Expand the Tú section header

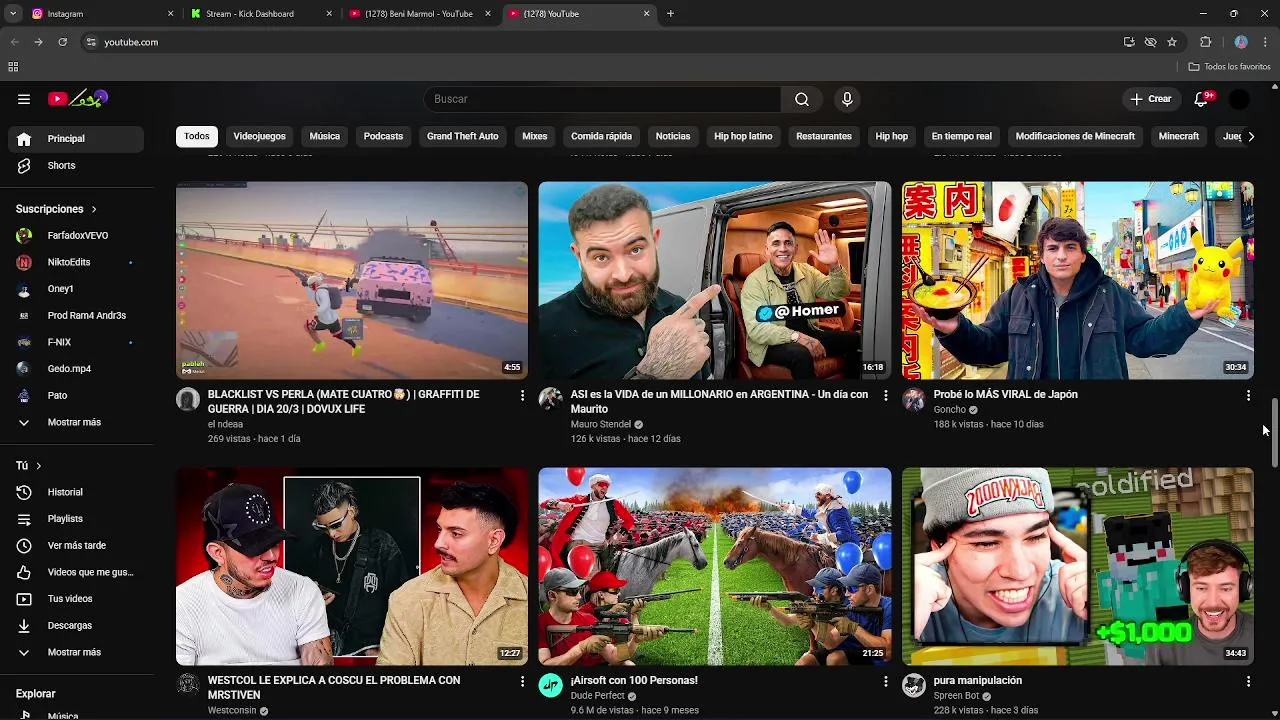click(29, 466)
